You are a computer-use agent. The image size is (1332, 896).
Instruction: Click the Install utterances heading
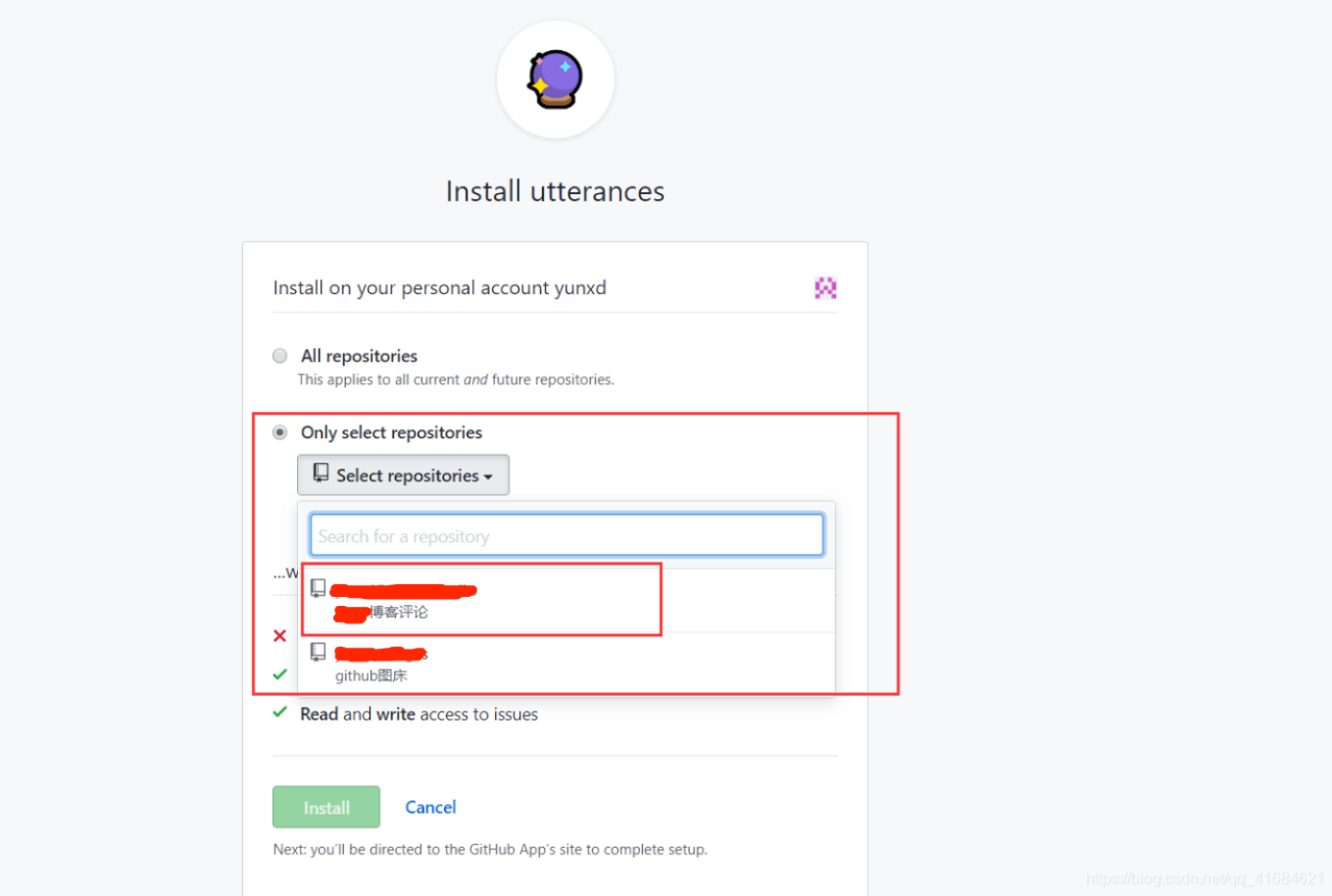point(555,191)
